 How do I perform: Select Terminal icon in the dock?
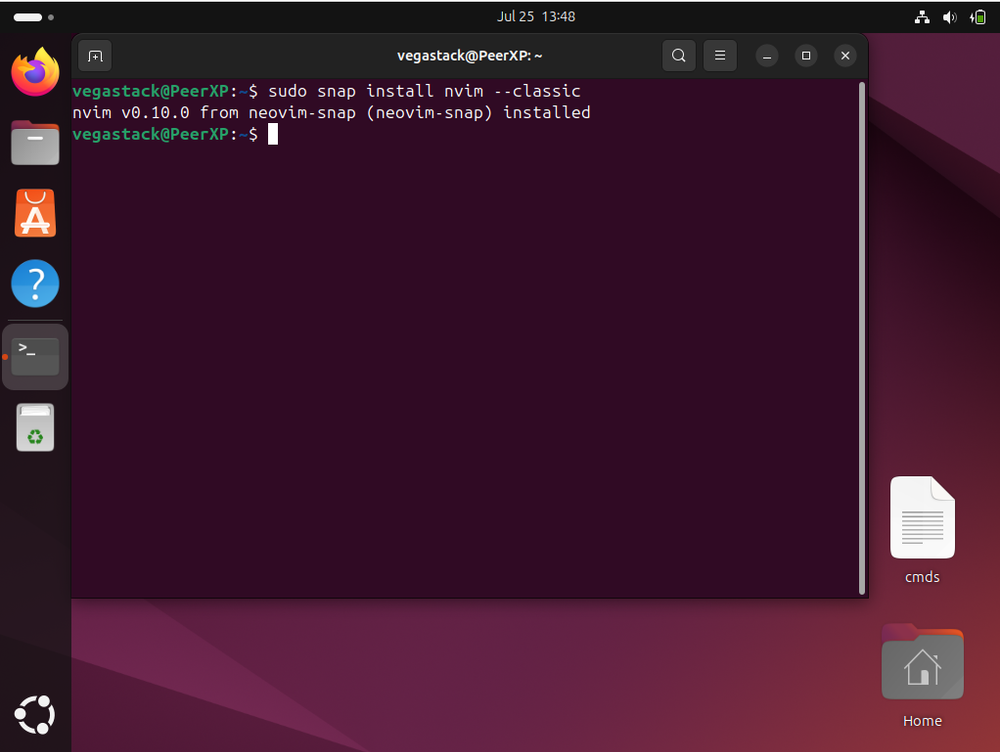tap(36, 356)
